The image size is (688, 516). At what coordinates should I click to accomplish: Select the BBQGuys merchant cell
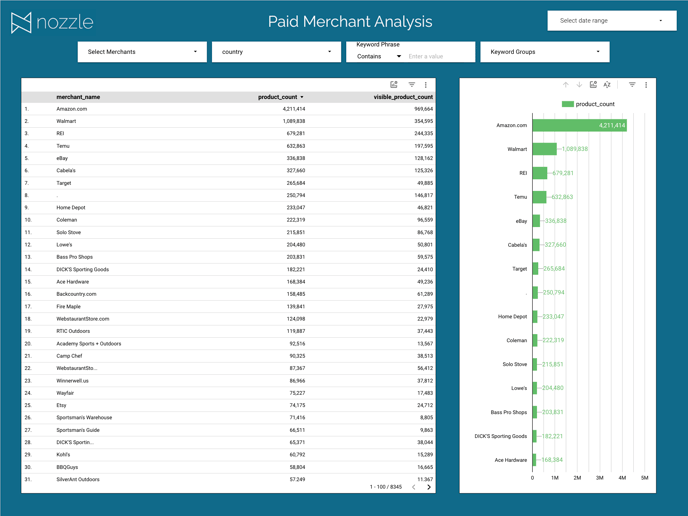pyautogui.click(x=67, y=467)
